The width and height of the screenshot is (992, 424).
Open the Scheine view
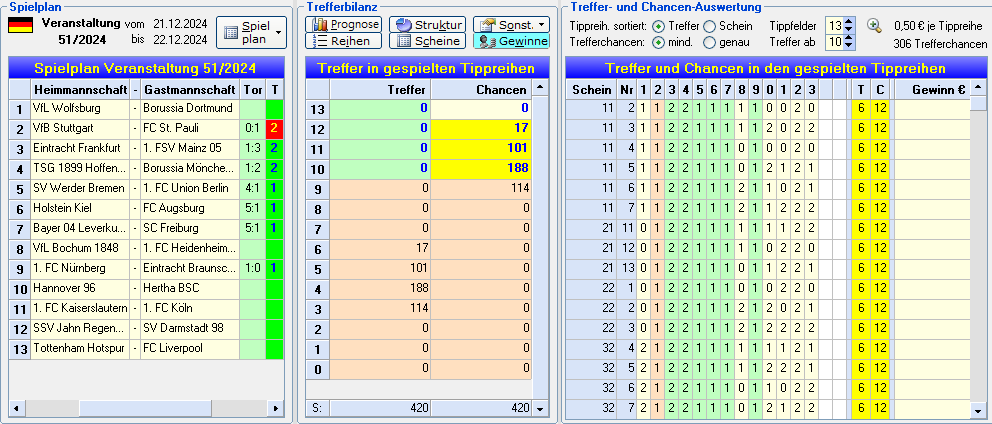tap(427, 41)
